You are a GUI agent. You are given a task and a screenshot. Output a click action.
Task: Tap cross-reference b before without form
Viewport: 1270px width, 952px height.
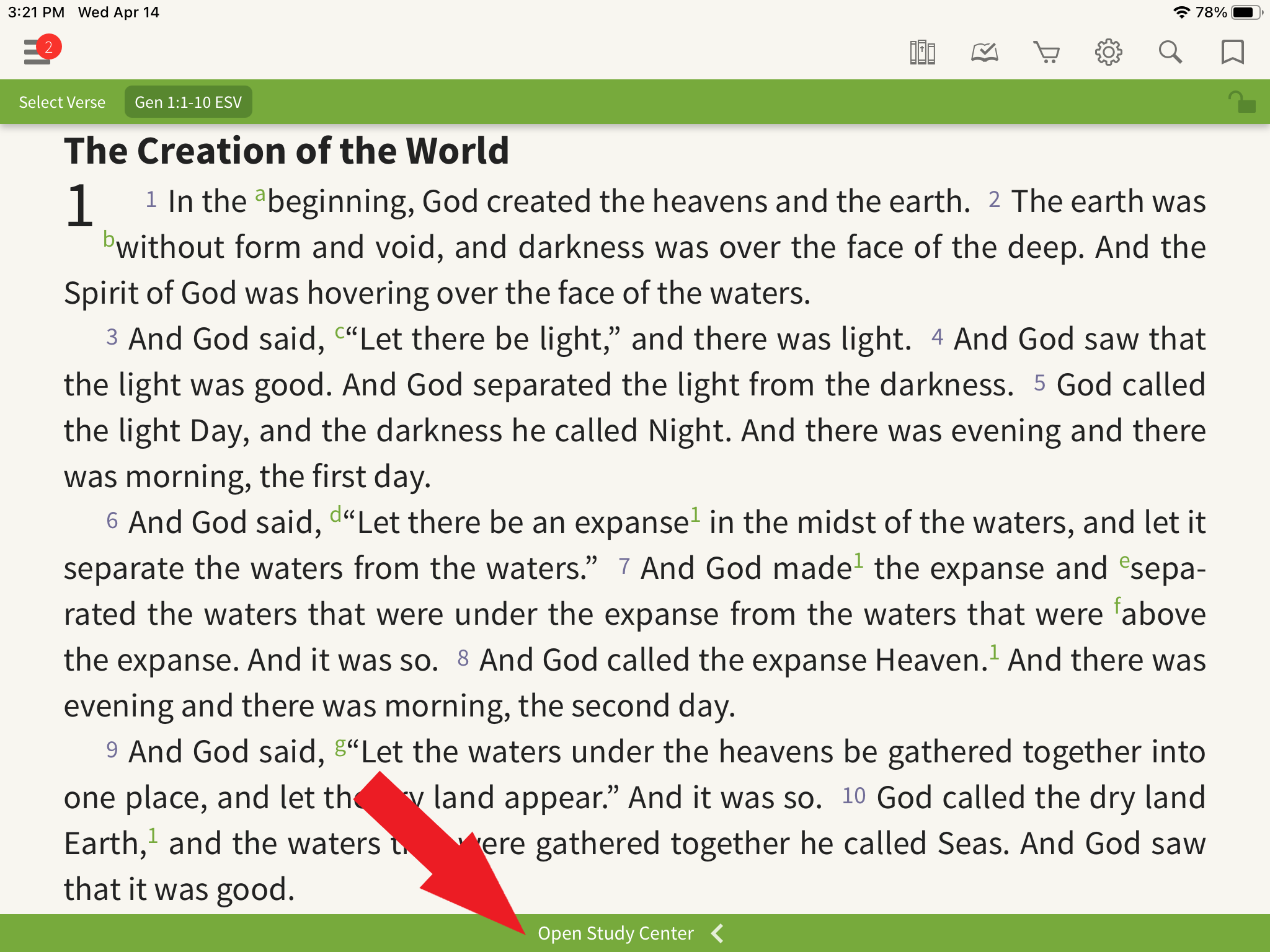[x=109, y=239]
